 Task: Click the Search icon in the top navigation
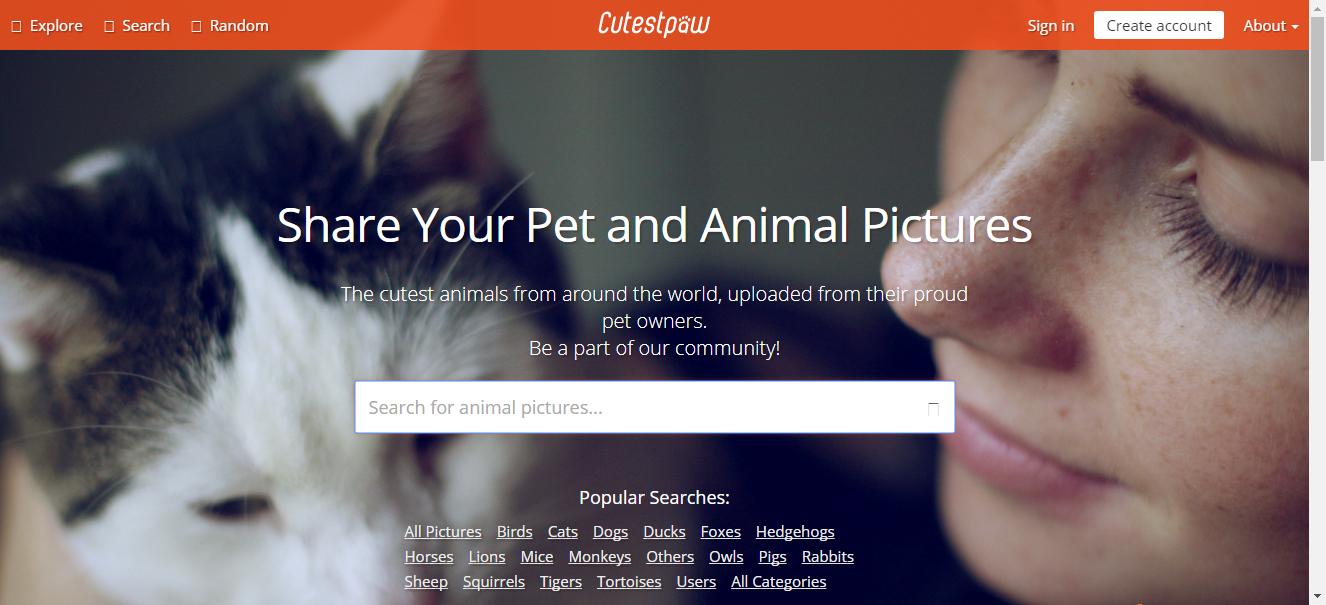point(109,26)
